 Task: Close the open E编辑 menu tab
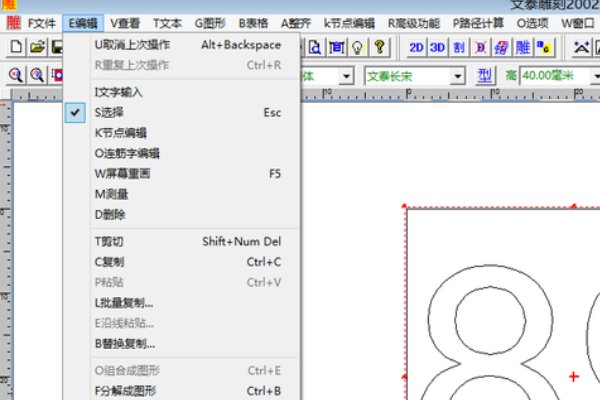[83, 23]
